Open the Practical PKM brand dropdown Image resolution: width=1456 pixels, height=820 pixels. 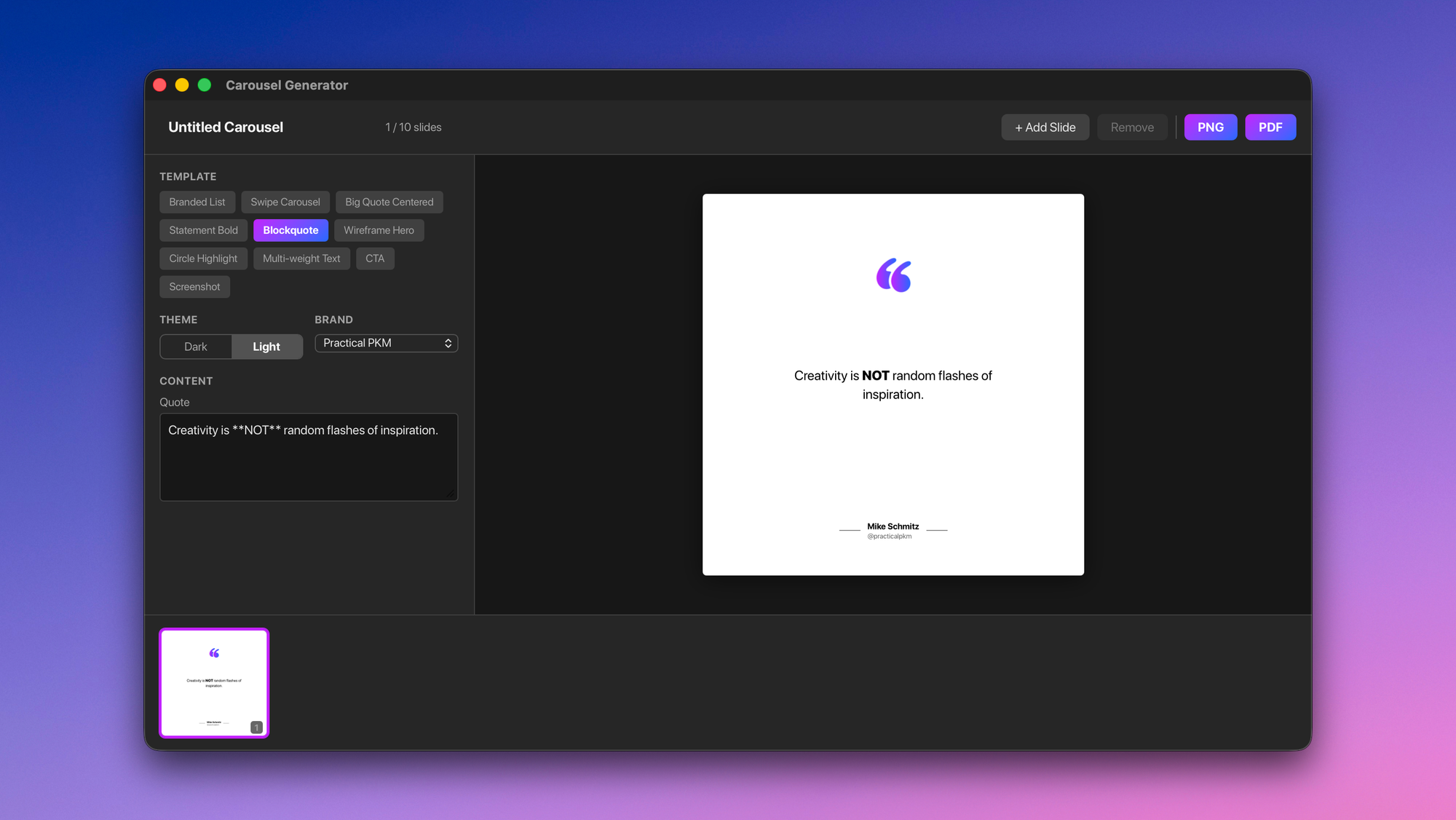pyautogui.click(x=386, y=343)
